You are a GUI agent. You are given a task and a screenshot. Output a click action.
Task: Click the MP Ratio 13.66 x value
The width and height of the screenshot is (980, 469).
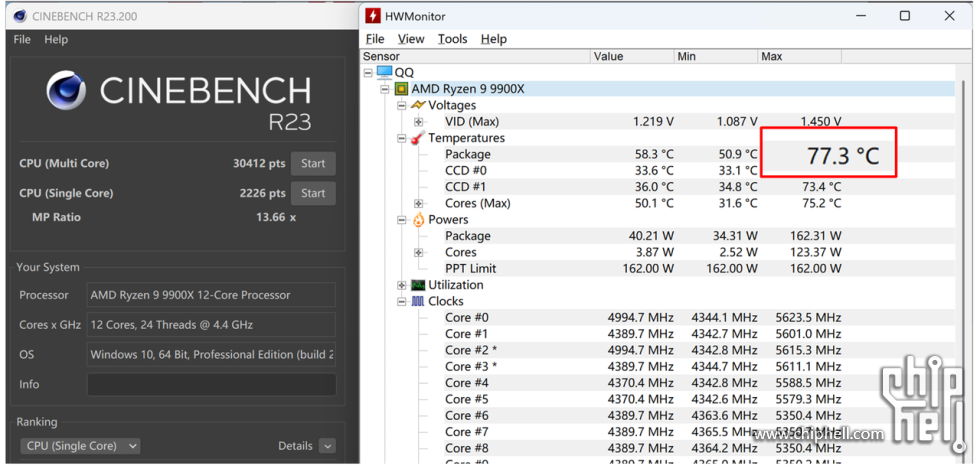click(x=278, y=218)
